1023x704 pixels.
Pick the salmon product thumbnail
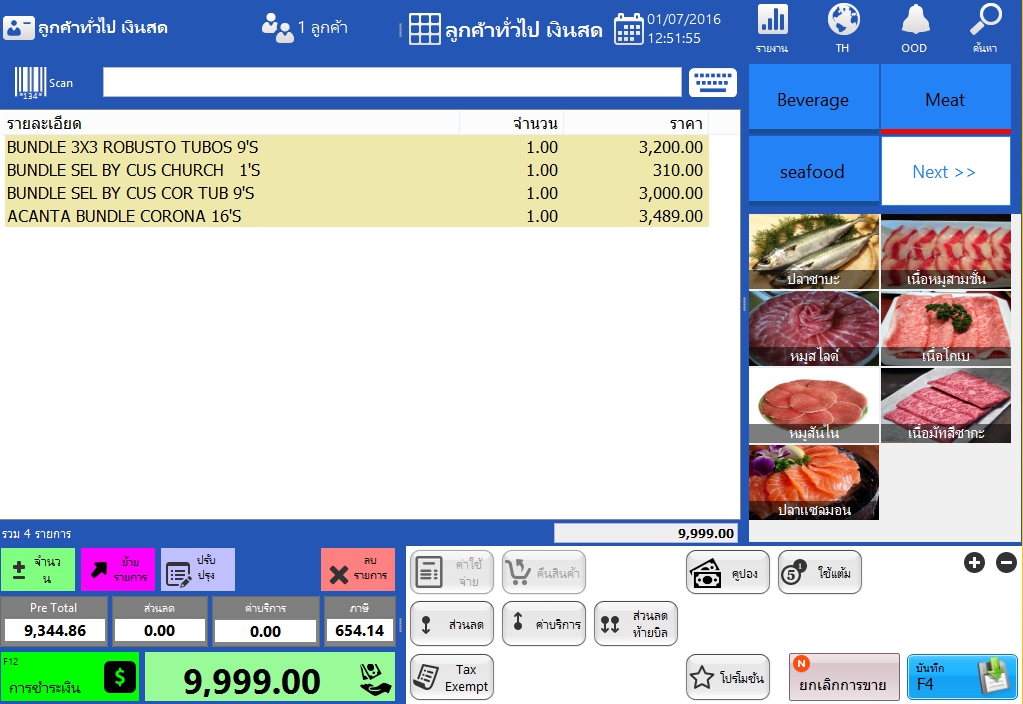[x=814, y=482]
